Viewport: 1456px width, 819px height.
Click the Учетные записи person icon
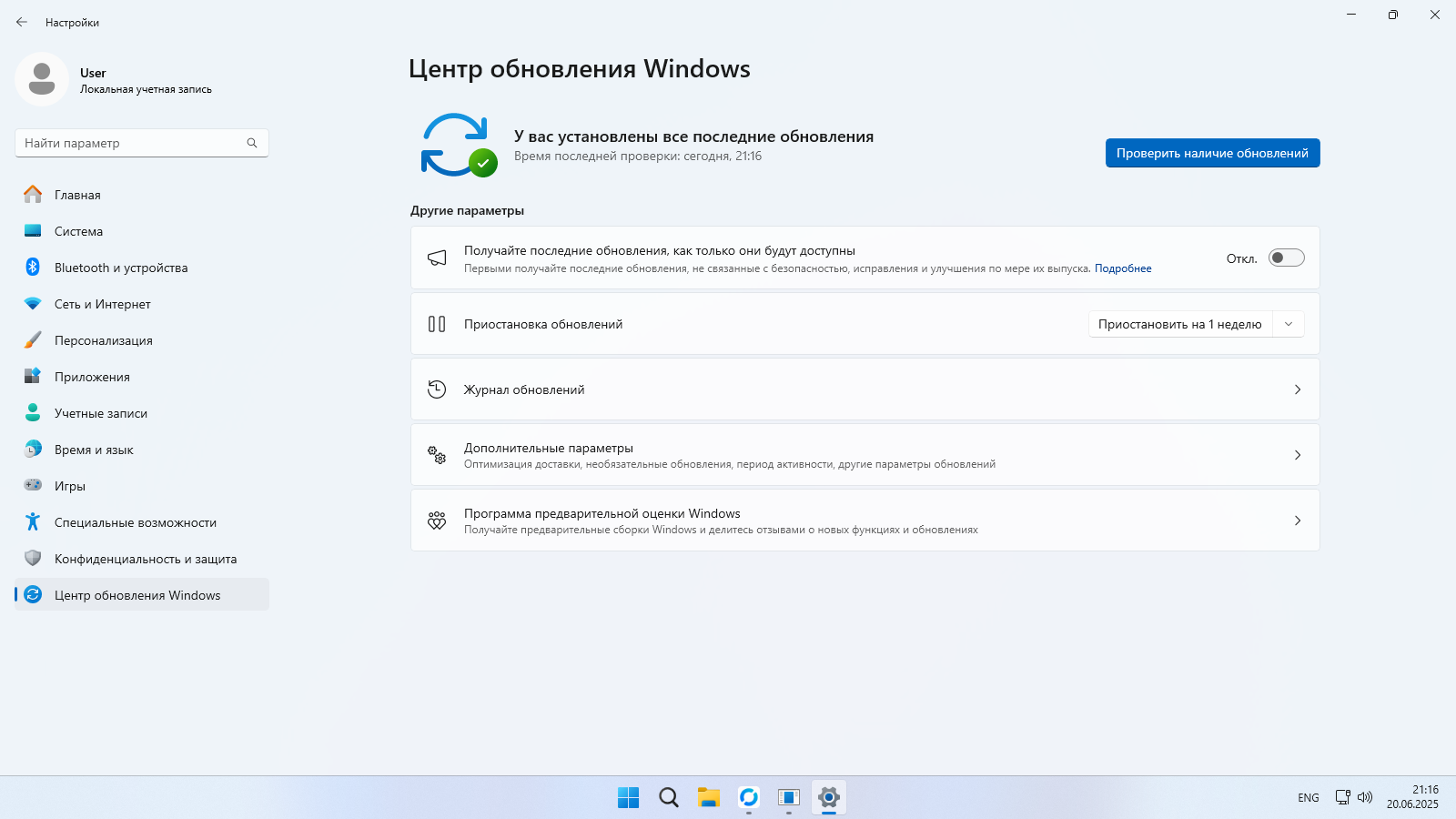pos(33,413)
